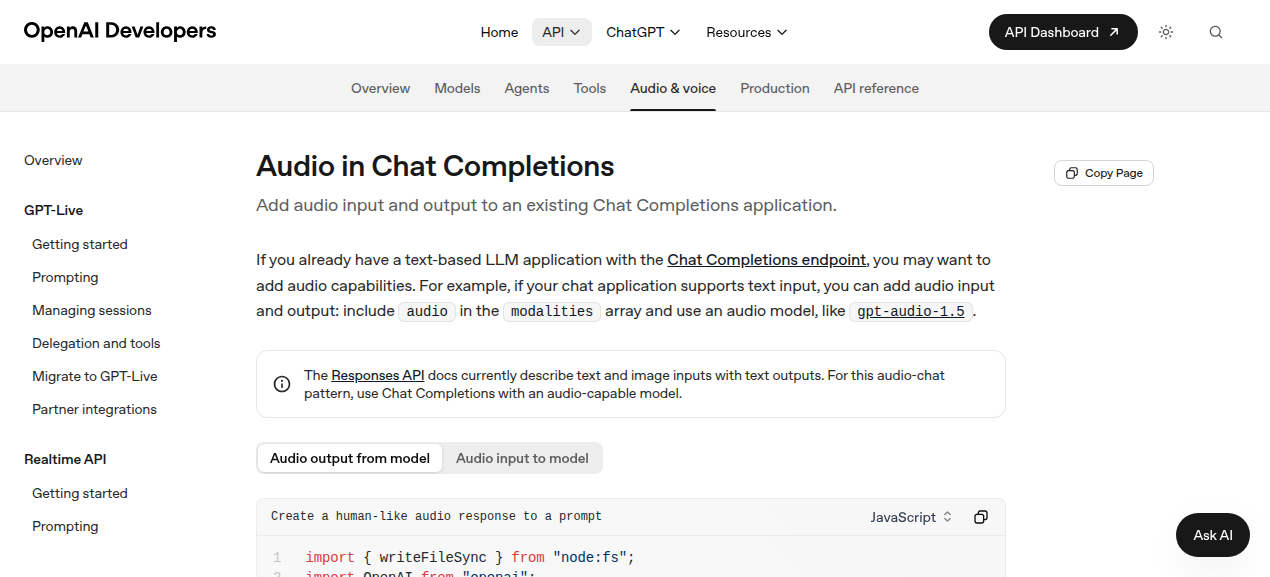Select Migrate to GPT-Live in the sidebar
1270x577 pixels.
pos(95,376)
